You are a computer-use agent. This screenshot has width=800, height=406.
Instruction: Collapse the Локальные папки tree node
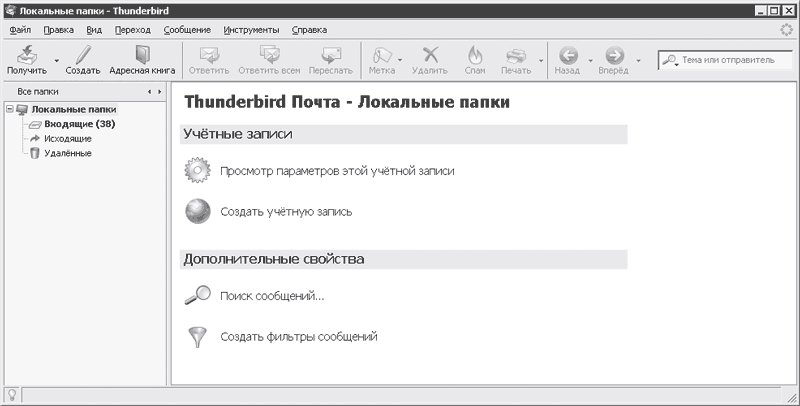point(10,109)
